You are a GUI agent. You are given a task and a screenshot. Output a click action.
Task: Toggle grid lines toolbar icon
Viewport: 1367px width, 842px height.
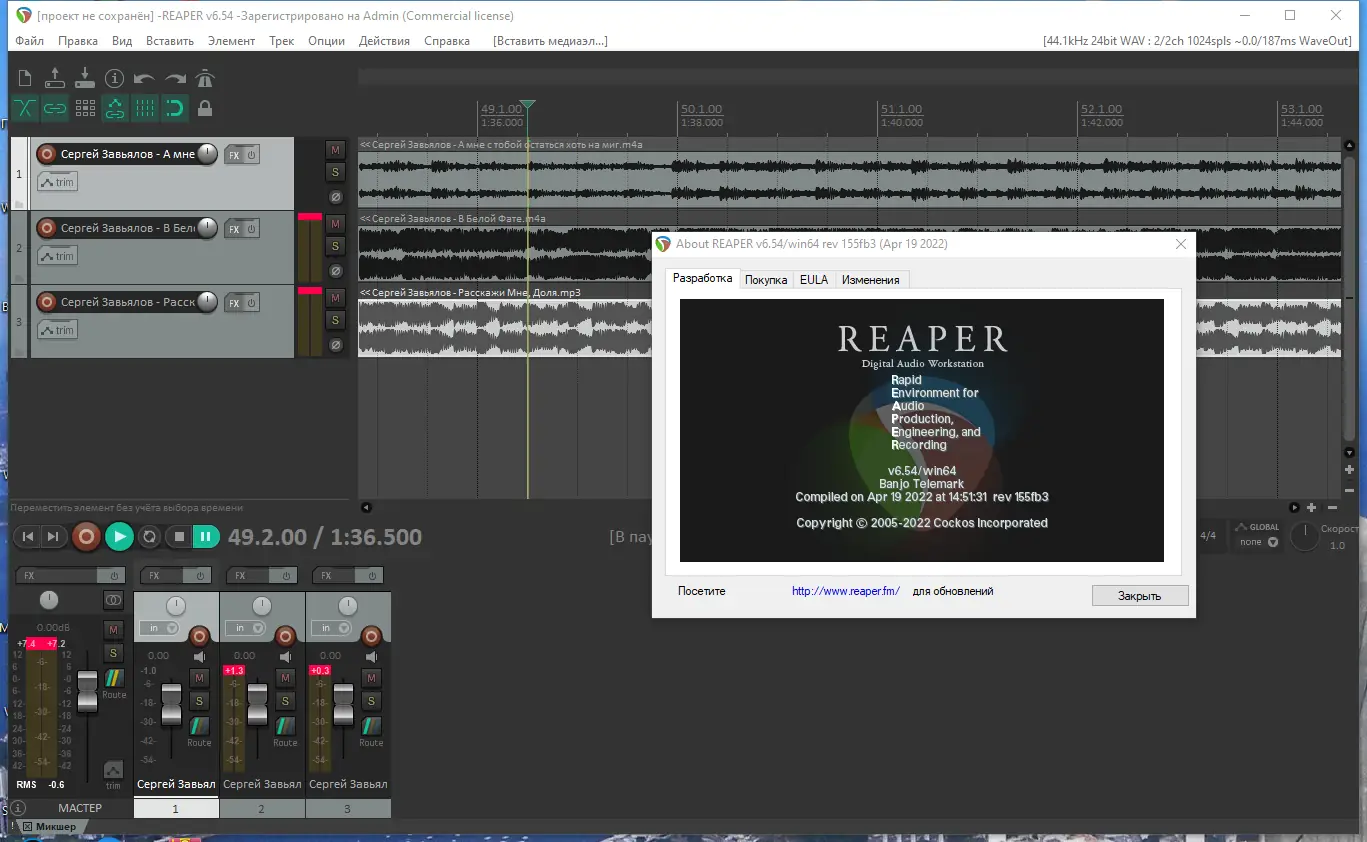coord(145,108)
